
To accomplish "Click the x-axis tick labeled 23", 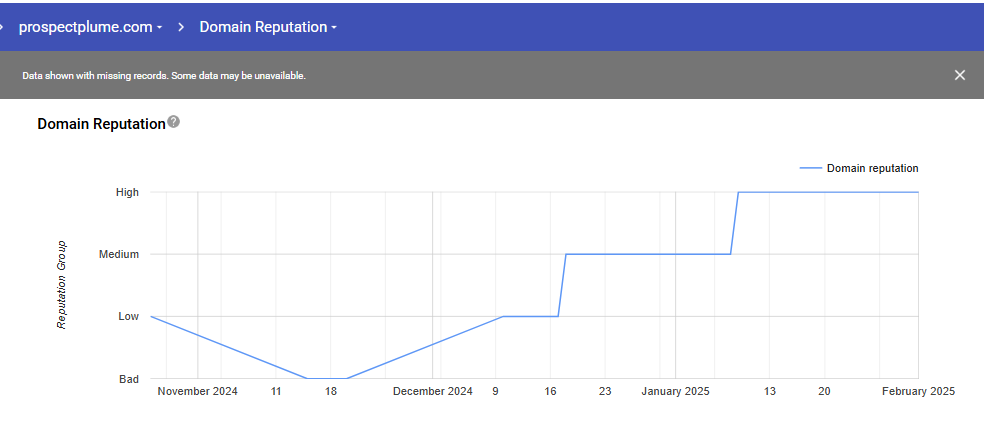I will coord(605,392).
